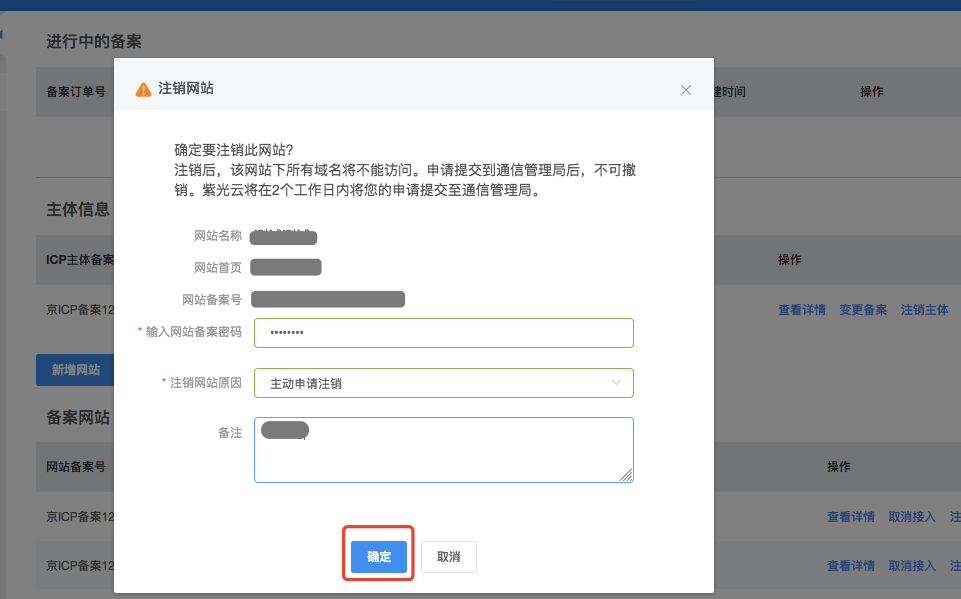Open 查看详情 for the second 备案网站 row
Image resolution: width=961 pixels, height=599 pixels.
tap(850, 566)
